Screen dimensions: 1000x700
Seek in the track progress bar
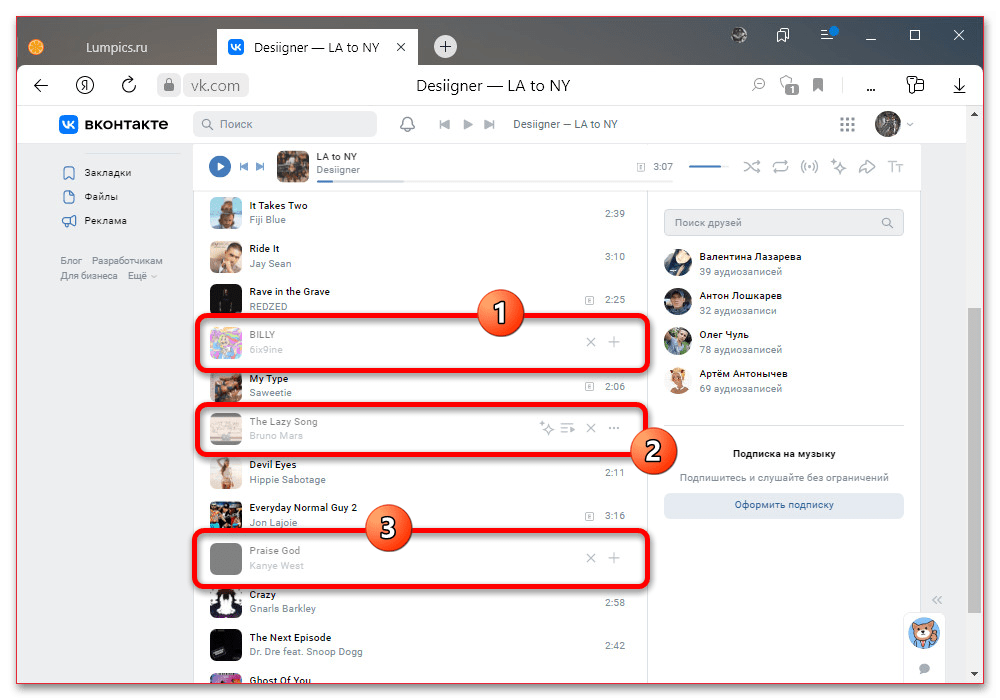pos(494,182)
